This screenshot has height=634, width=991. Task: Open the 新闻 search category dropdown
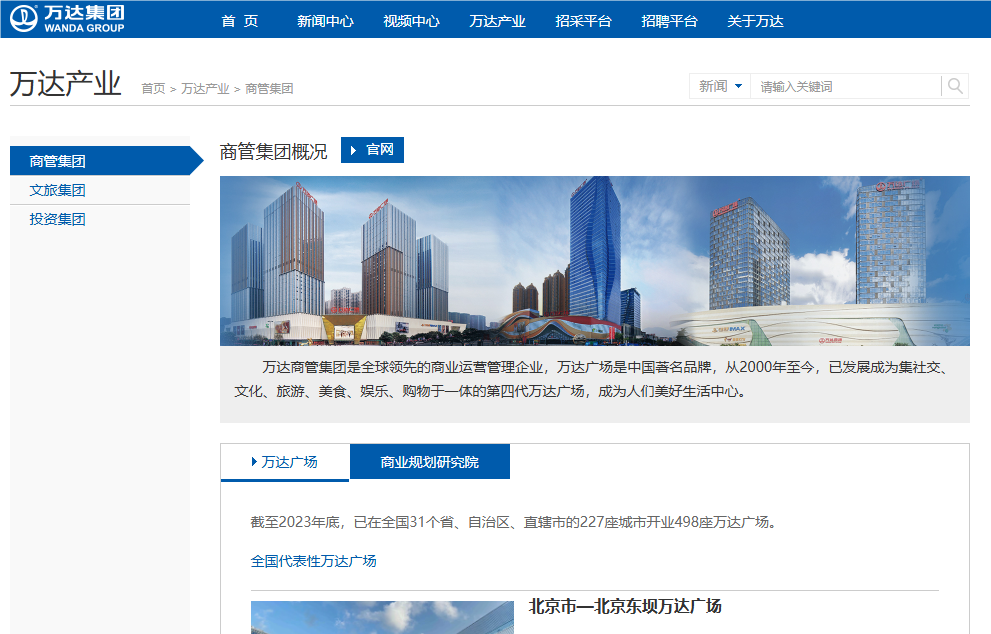click(720, 87)
